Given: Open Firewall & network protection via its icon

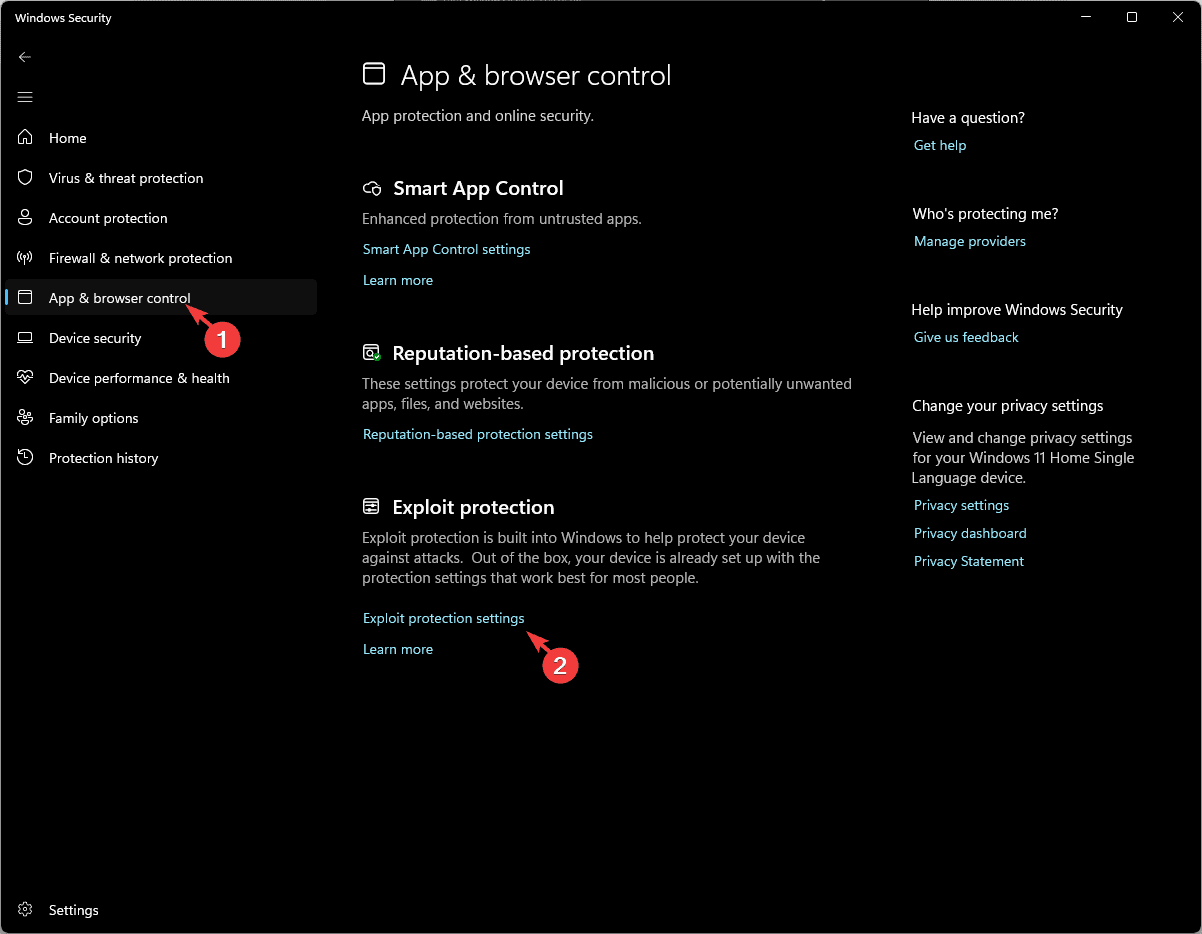Looking at the screenshot, I should click(x=25, y=257).
